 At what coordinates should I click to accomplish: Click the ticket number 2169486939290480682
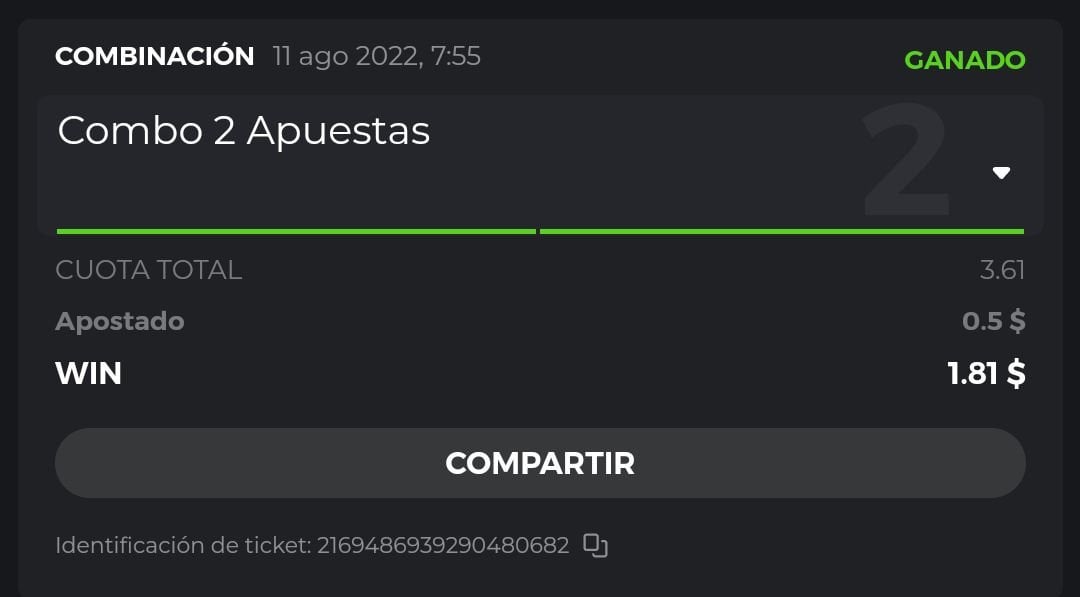click(x=443, y=545)
